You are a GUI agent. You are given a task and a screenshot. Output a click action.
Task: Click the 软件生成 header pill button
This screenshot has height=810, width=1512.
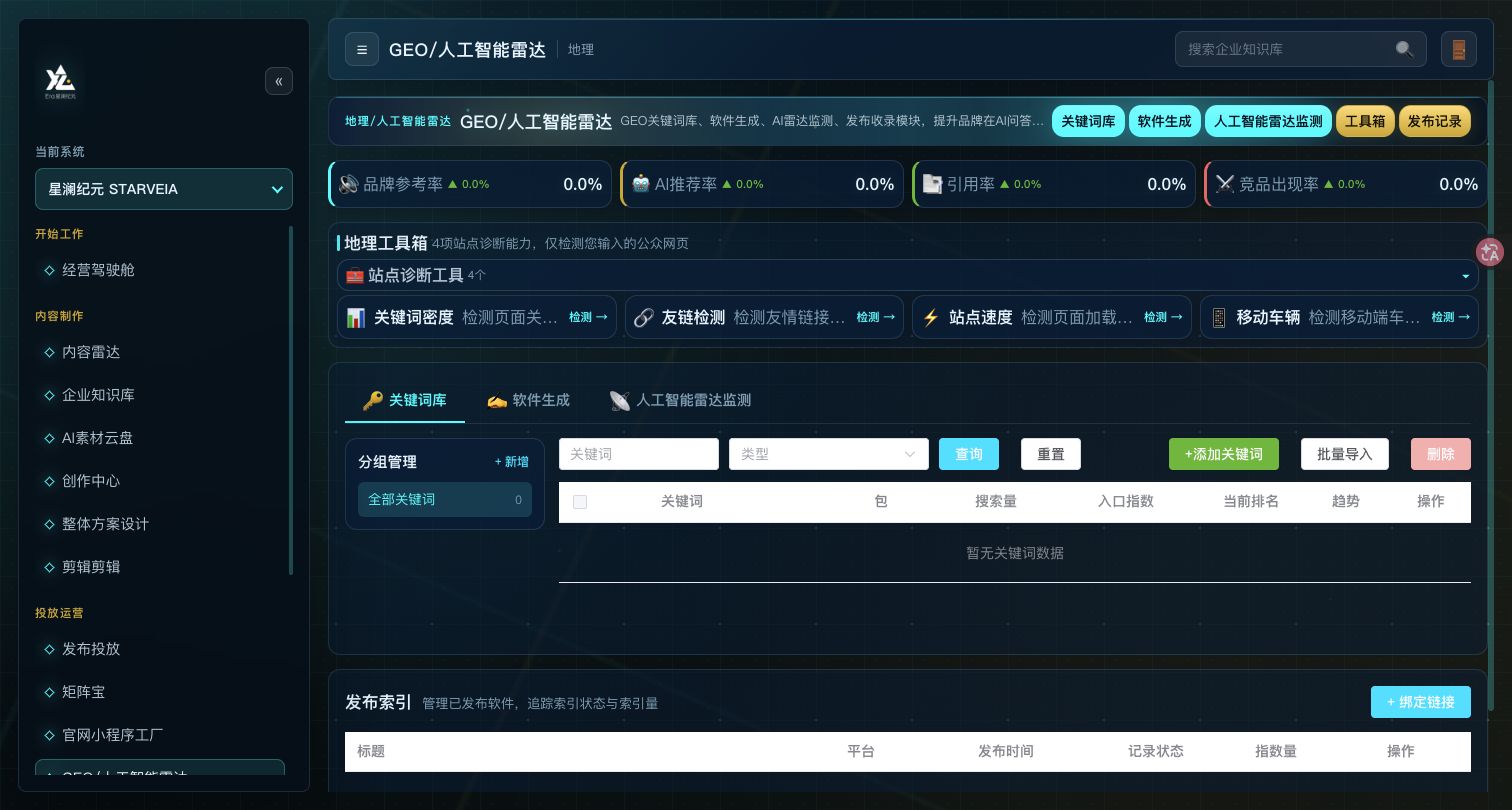(1164, 121)
